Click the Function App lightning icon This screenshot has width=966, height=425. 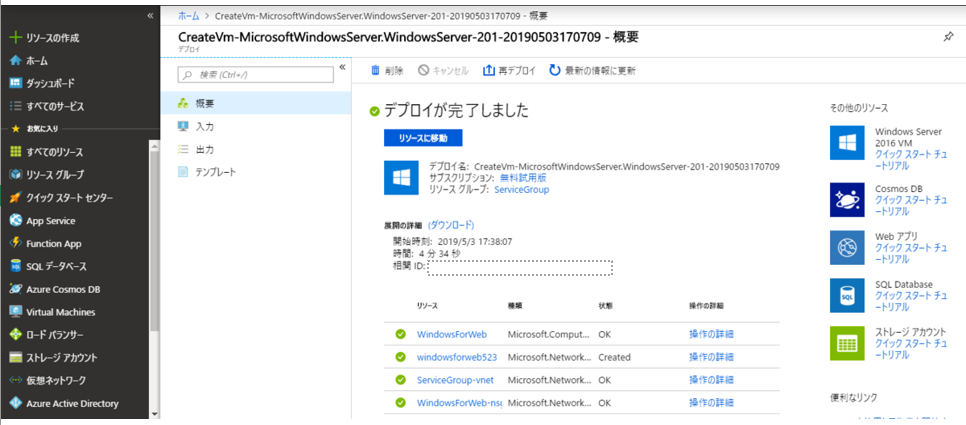[x=16, y=243]
